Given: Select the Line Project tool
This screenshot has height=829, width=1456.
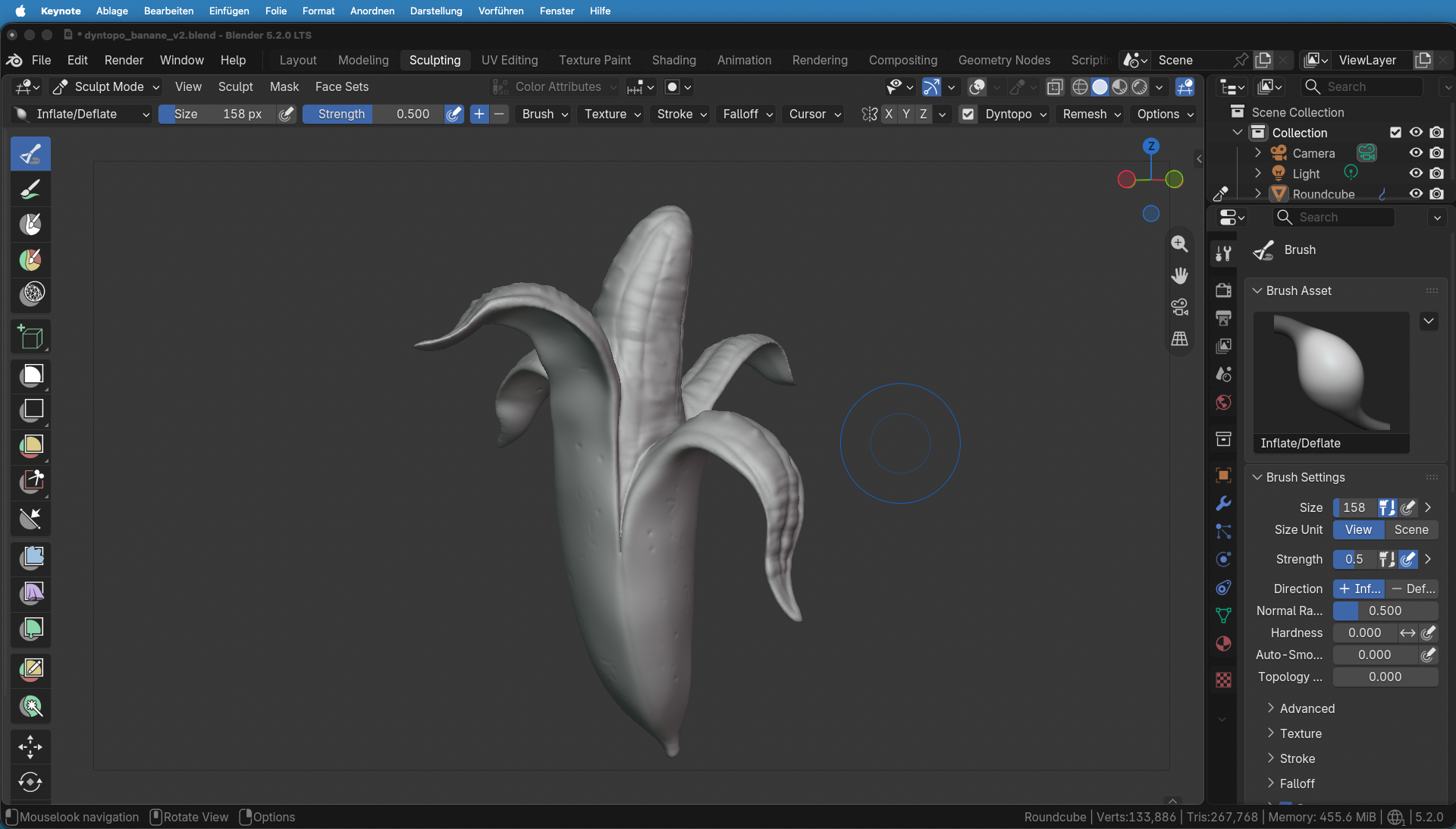Looking at the screenshot, I should 30,519.
